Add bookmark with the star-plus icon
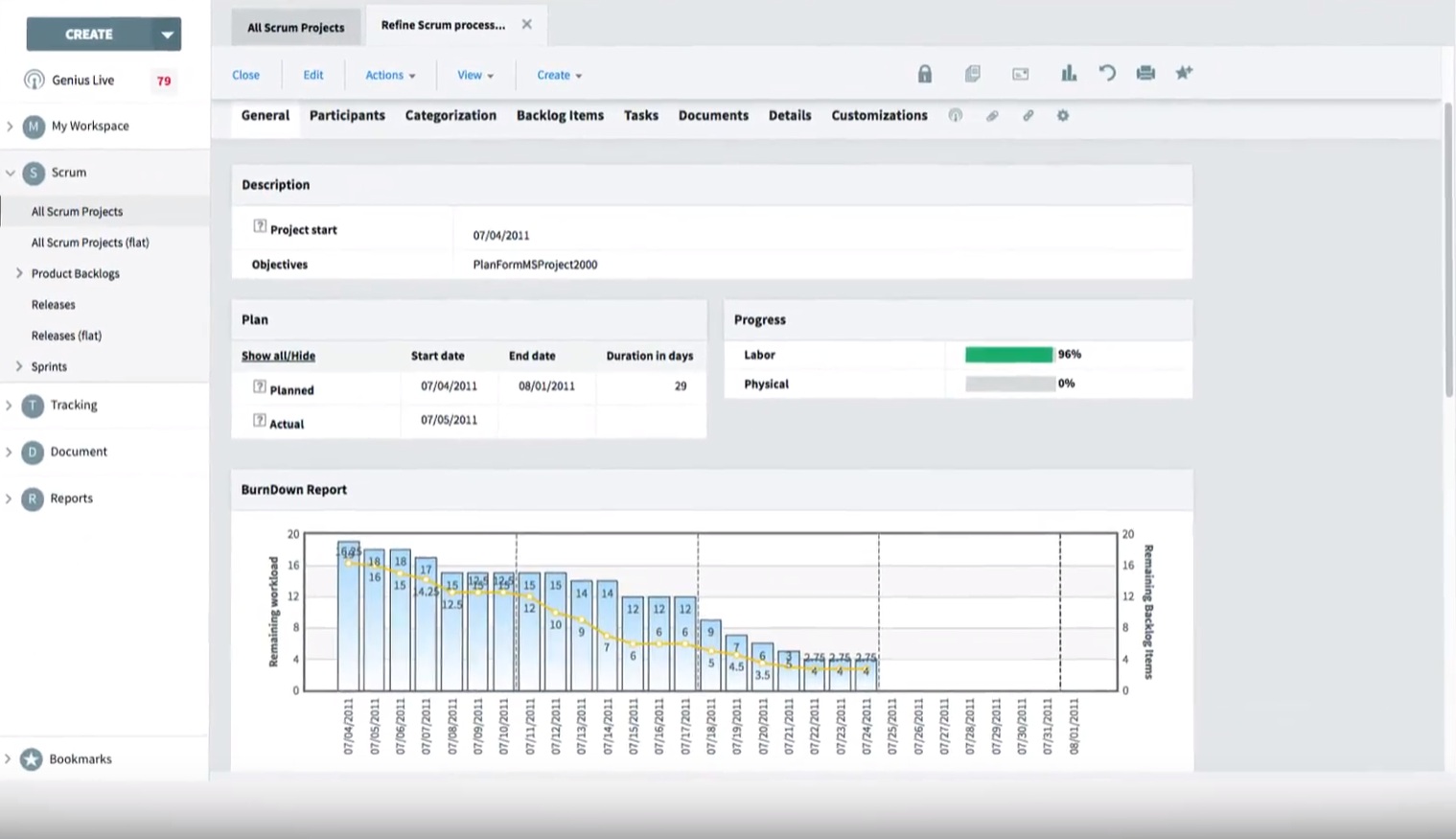This screenshot has width=1456, height=839. tap(1184, 74)
